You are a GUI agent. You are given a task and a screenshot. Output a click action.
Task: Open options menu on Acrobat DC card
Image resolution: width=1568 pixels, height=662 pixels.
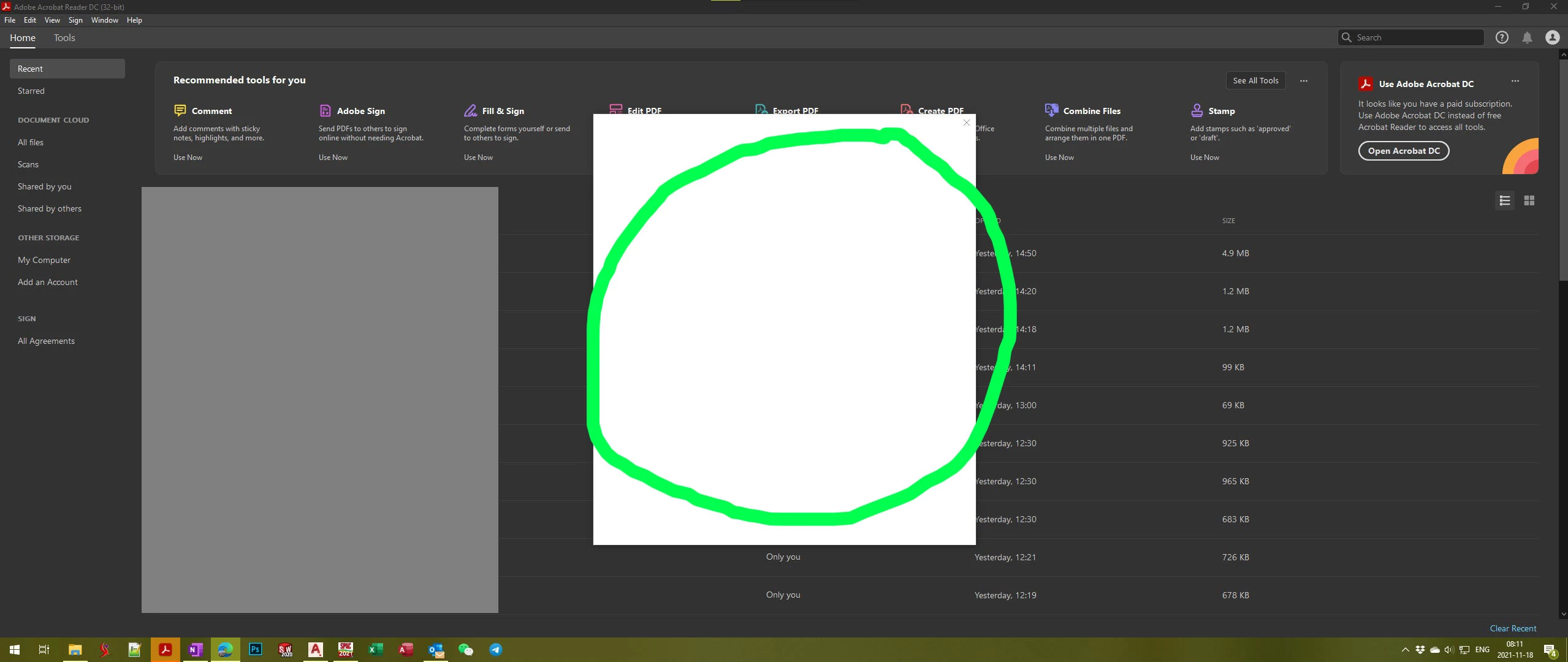tap(1515, 81)
